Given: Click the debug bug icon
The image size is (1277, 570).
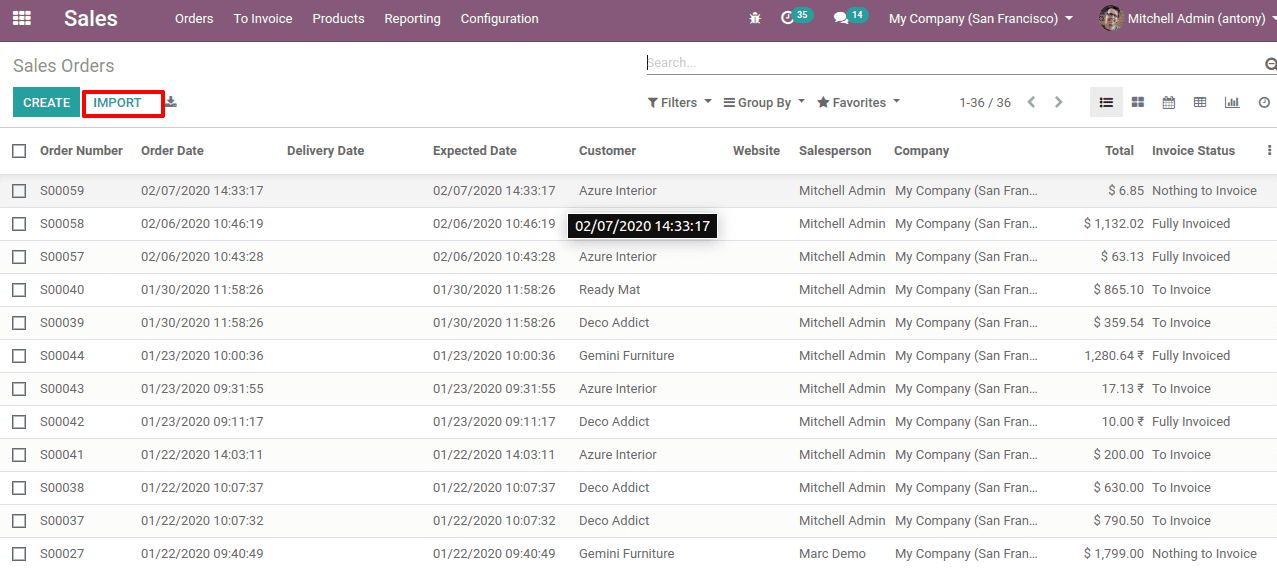Looking at the screenshot, I should [754, 19].
